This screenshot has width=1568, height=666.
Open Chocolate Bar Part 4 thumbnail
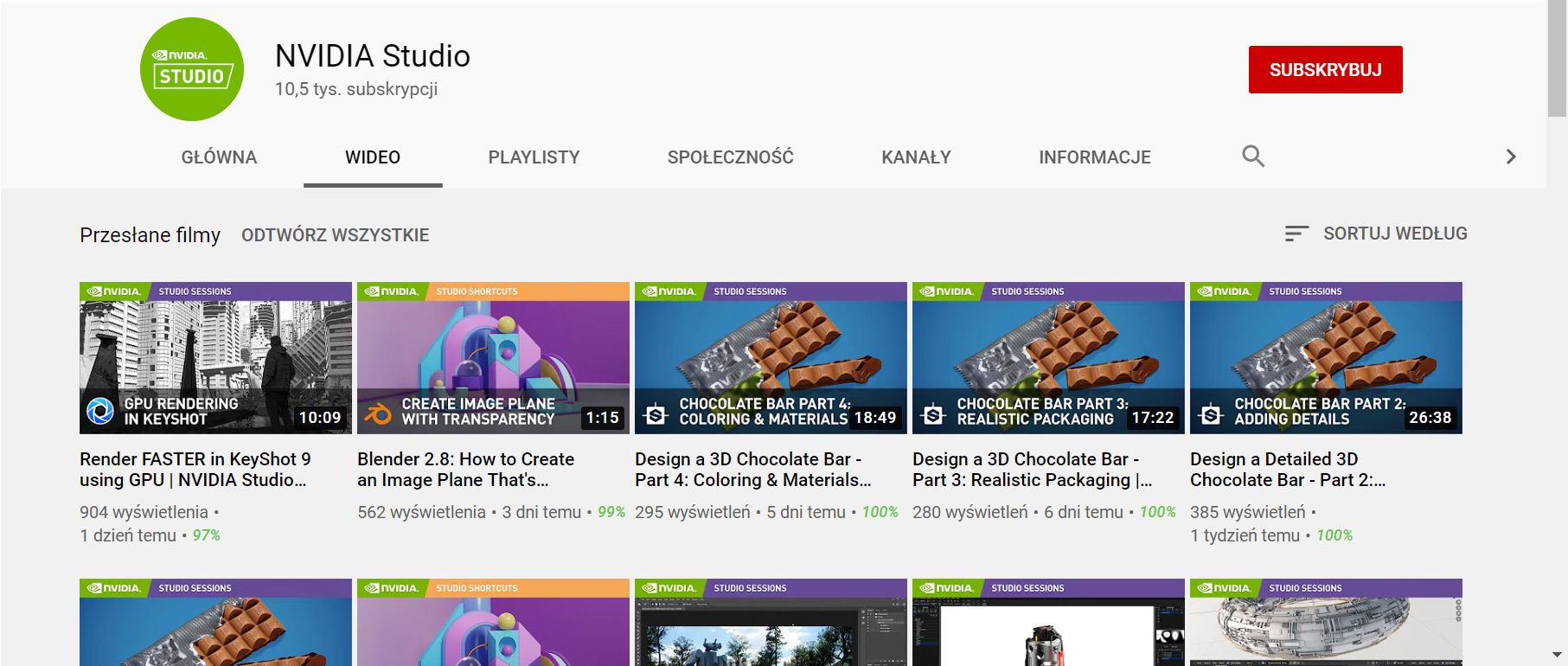[771, 358]
